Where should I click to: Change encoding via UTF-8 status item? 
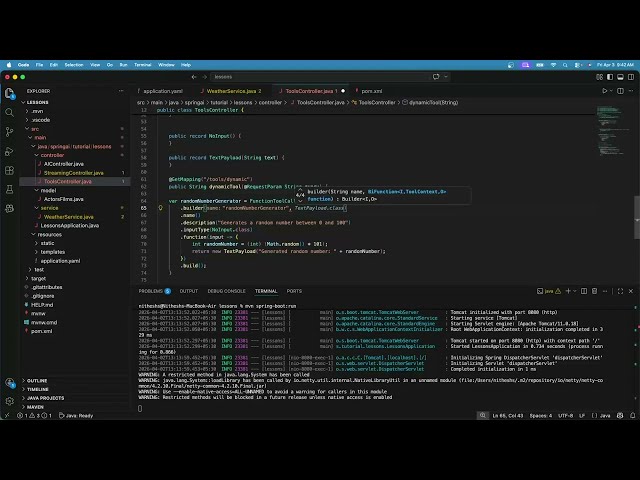coord(565,416)
